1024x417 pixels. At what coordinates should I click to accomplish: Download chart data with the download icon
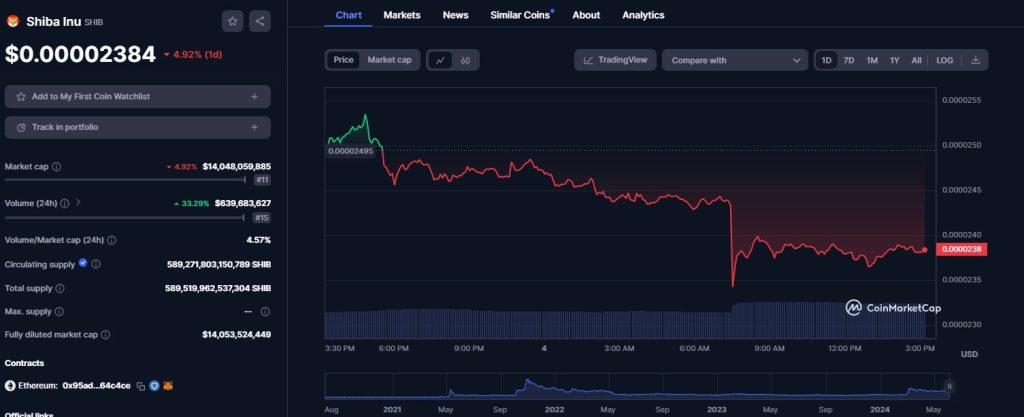pyautogui.click(x=975, y=60)
